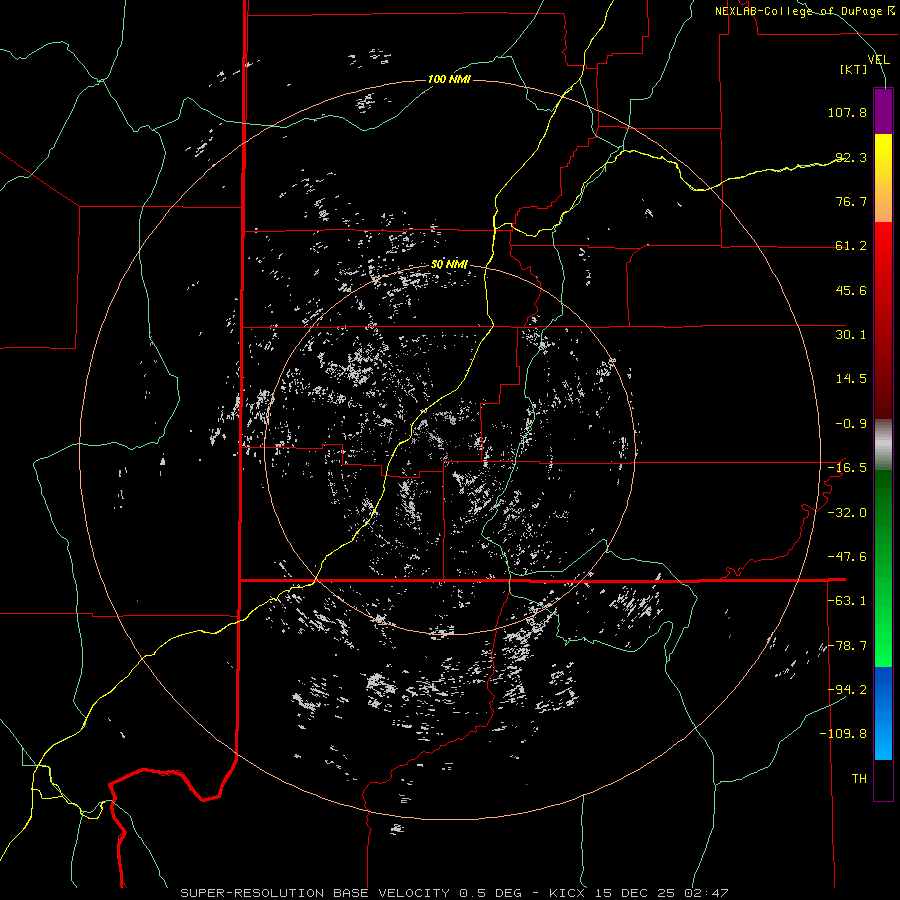The image size is (900, 900).
Task: Click the TH threshold legend label
Action: 859,779
